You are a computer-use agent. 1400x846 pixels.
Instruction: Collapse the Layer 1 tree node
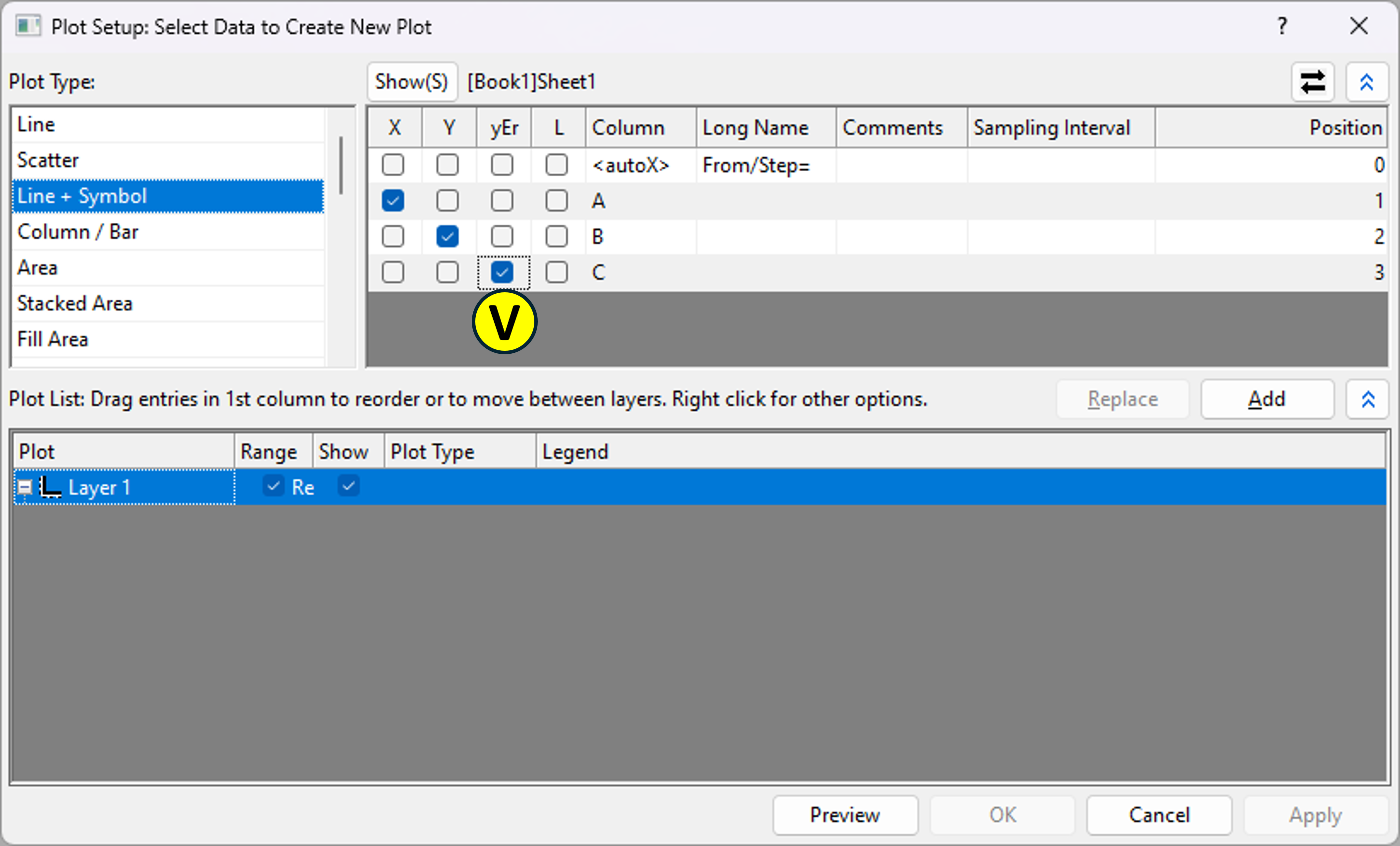[24, 487]
